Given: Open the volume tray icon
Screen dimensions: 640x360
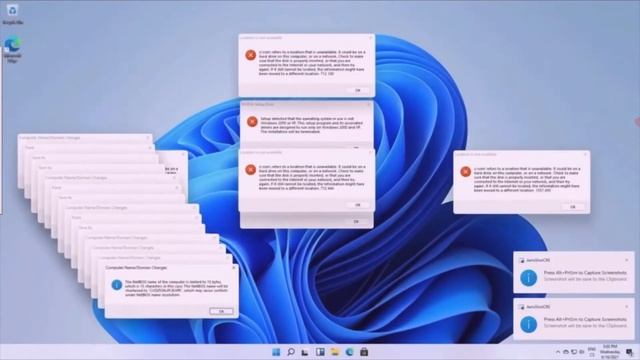Looking at the screenshot, I should coord(582,352).
